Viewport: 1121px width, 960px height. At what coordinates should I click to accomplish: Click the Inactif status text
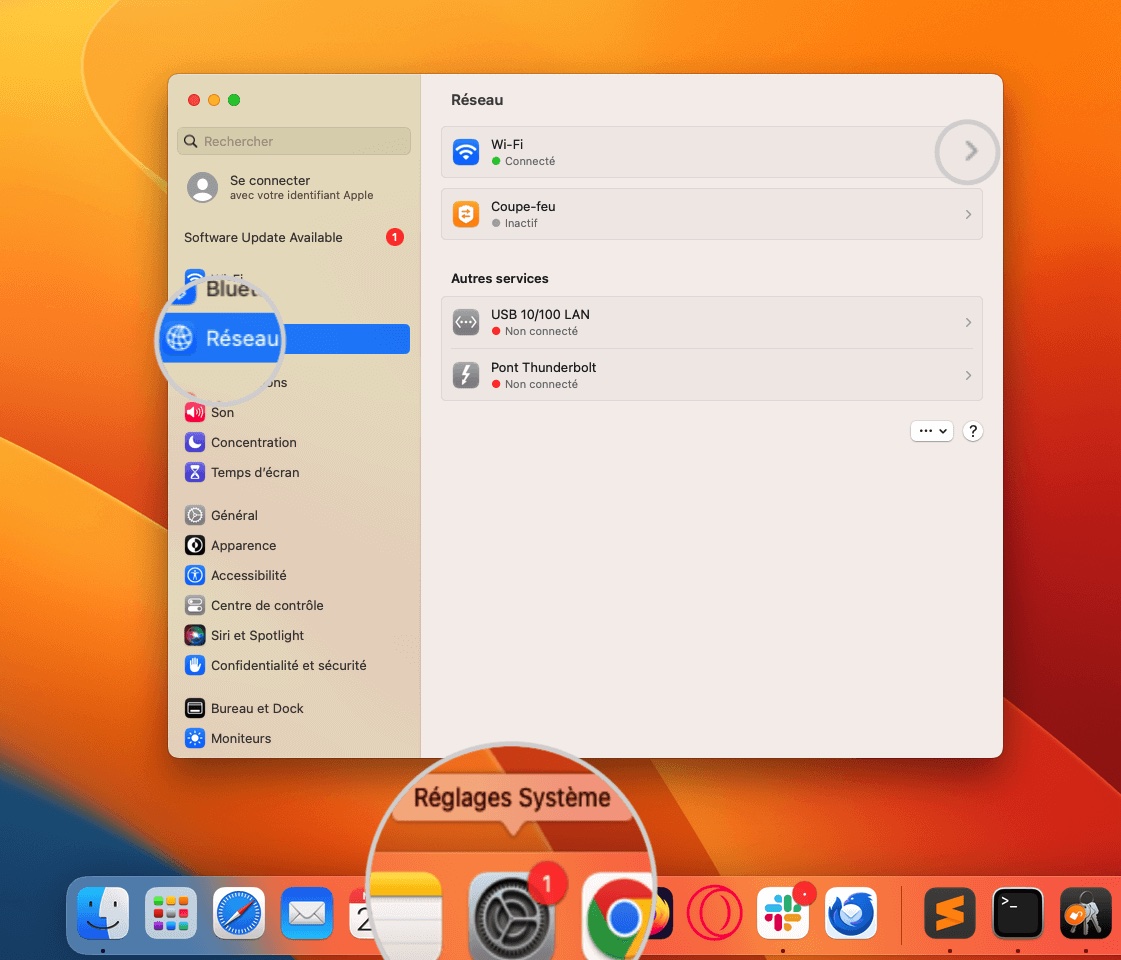coord(521,224)
